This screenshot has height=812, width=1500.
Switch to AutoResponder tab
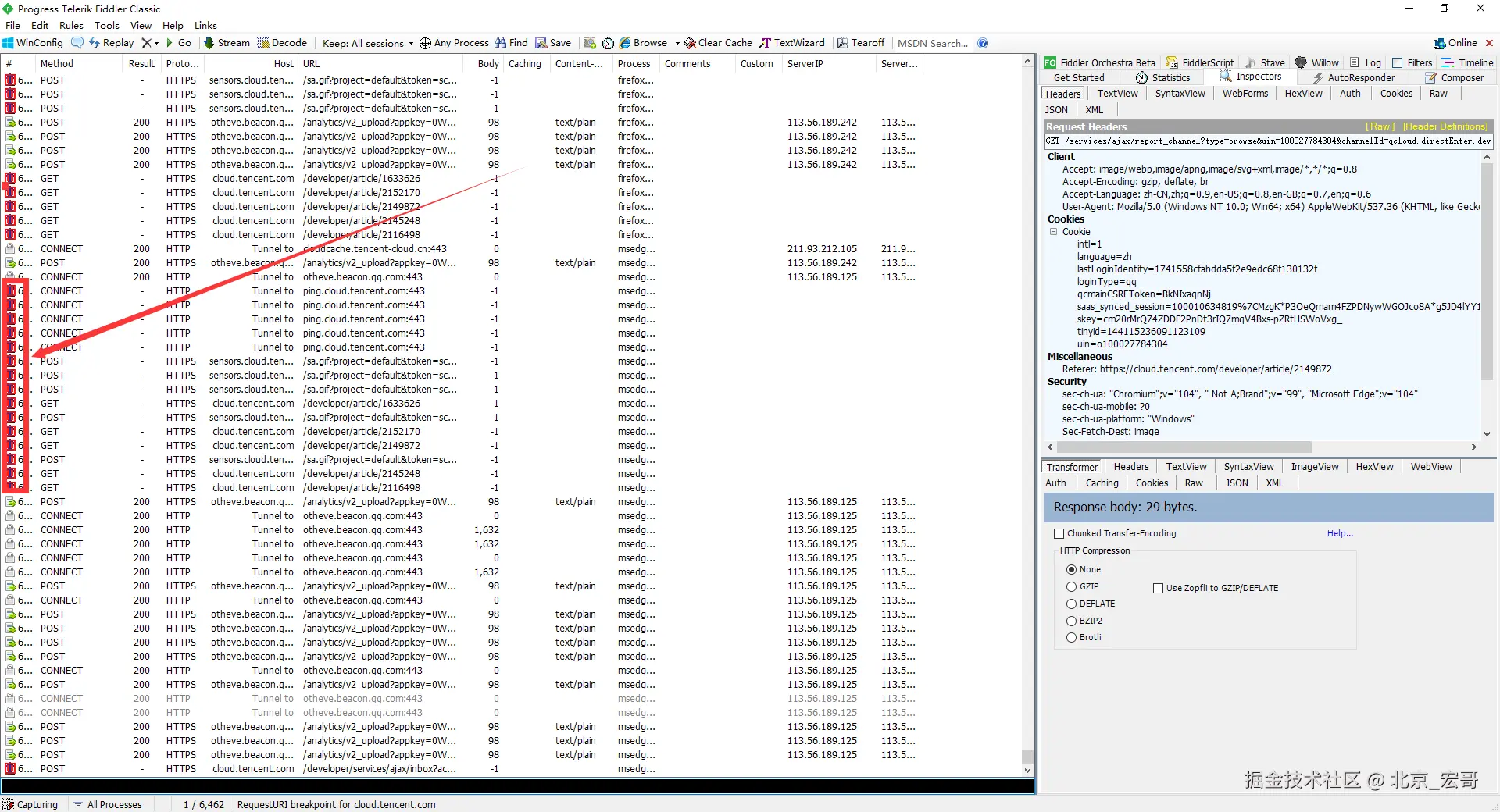1354,77
